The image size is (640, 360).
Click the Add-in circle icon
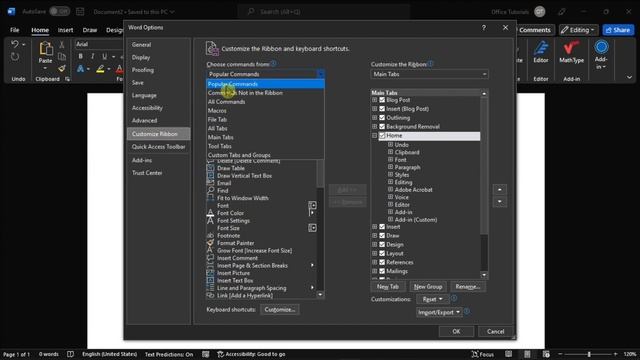[601, 47]
